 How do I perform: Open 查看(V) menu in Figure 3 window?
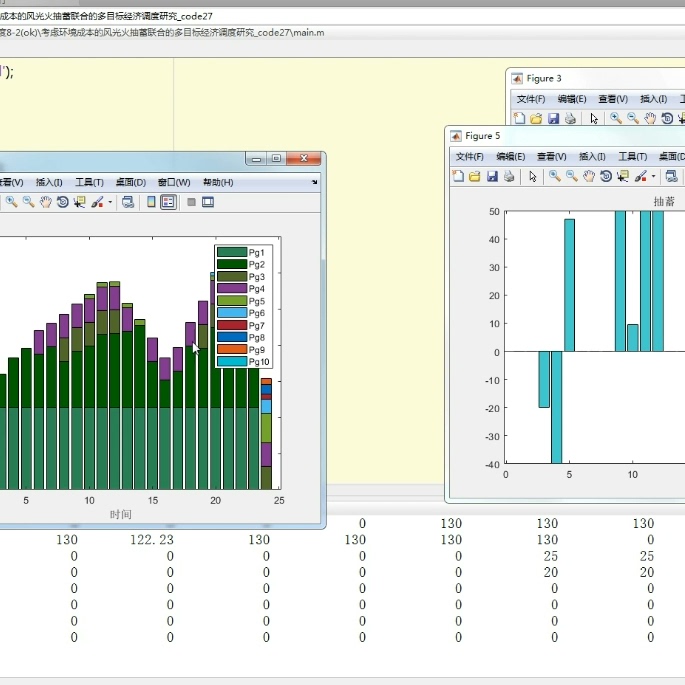[x=613, y=99]
